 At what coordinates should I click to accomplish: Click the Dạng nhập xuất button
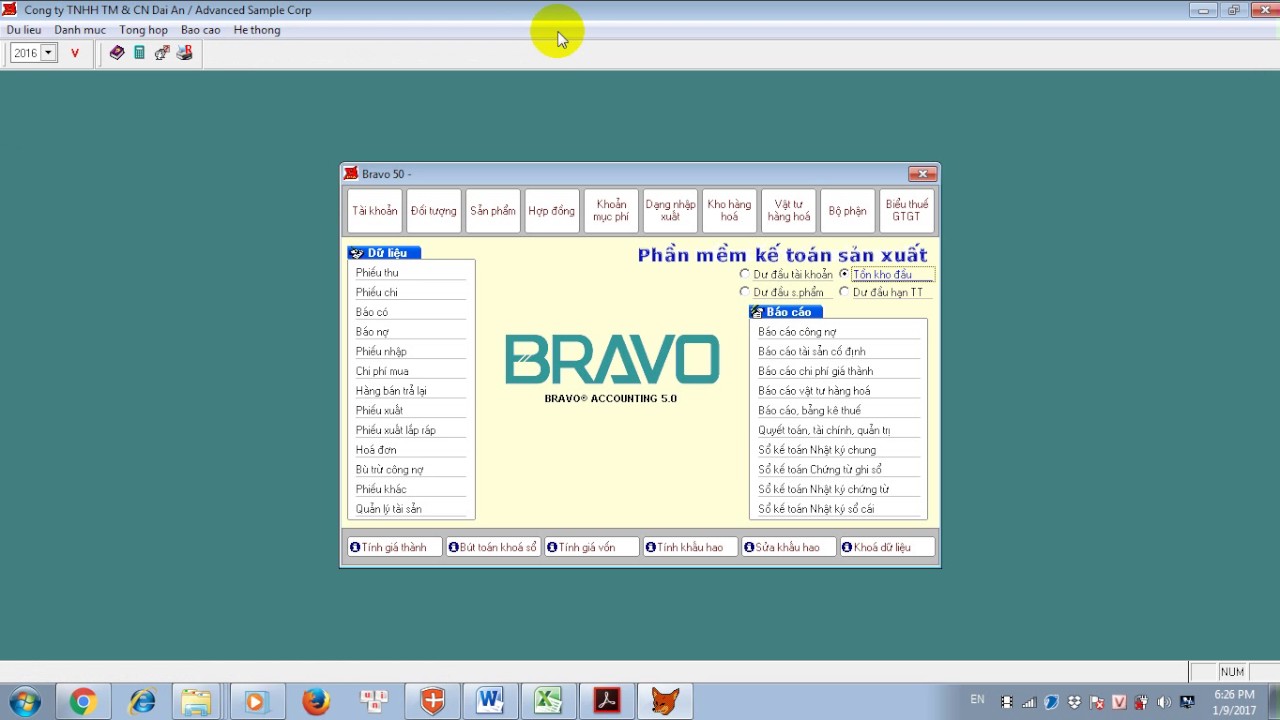670,211
